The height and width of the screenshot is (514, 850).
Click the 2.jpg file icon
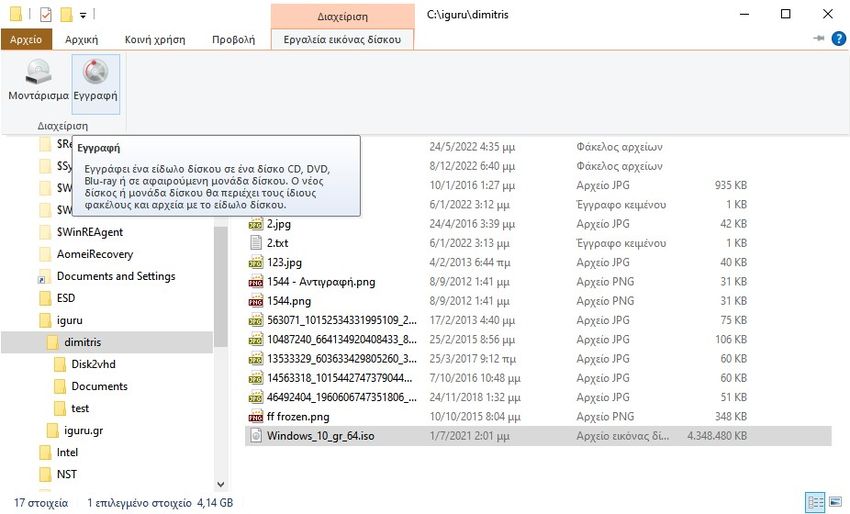256,223
